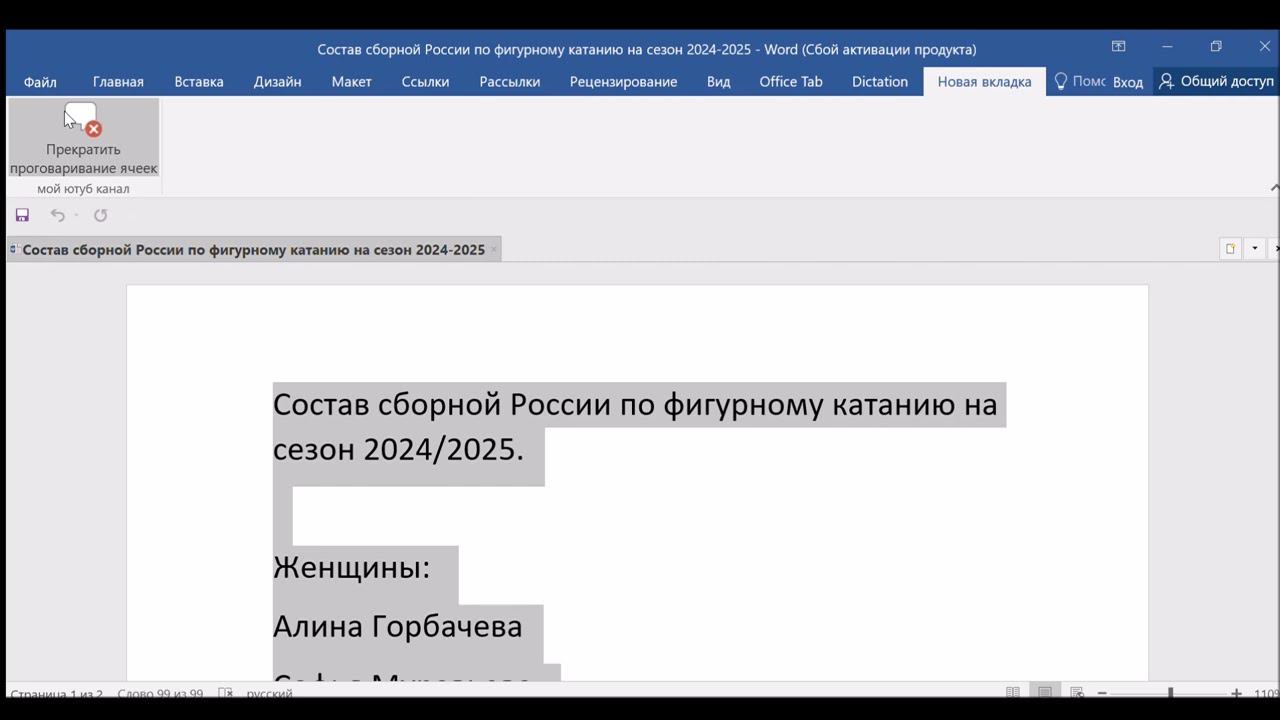Click the name Алина Горбачева

pyautogui.click(x=397, y=626)
